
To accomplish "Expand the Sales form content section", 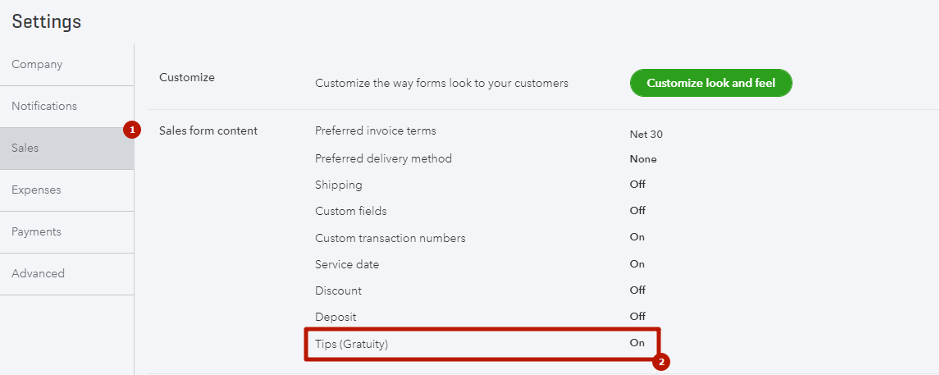I will click(x=208, y=131).
